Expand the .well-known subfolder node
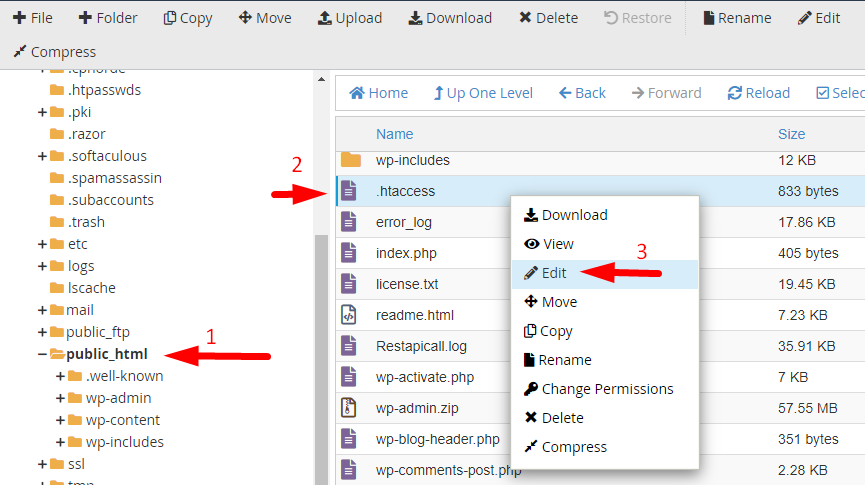 coord(60,376)
